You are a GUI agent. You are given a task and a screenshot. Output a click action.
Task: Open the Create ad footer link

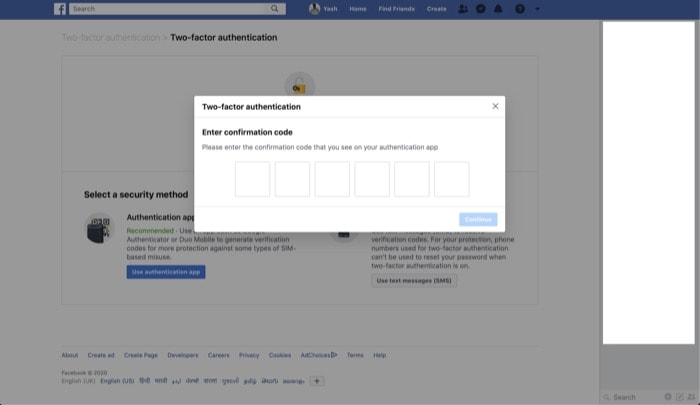[x=101, y=355]
